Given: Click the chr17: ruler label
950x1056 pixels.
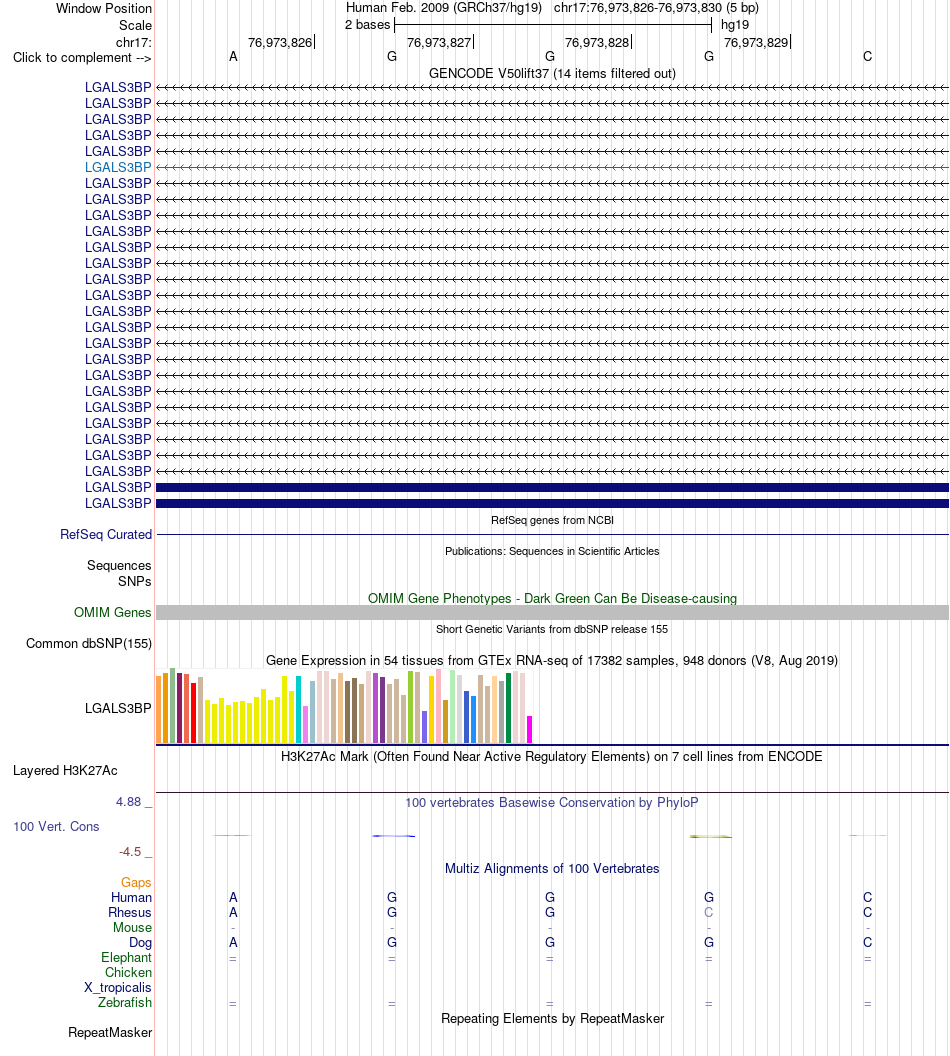Looking at the screenshot, I should 133,42.
